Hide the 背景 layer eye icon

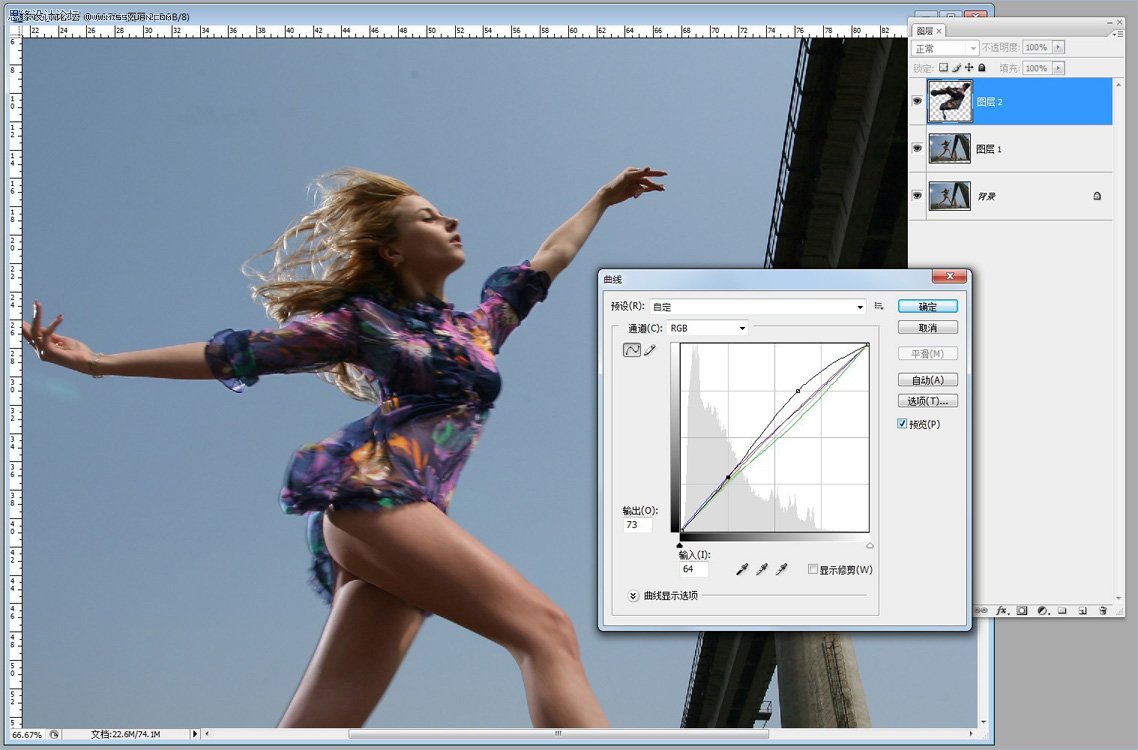pyautogui.click(x=917, y=196)
